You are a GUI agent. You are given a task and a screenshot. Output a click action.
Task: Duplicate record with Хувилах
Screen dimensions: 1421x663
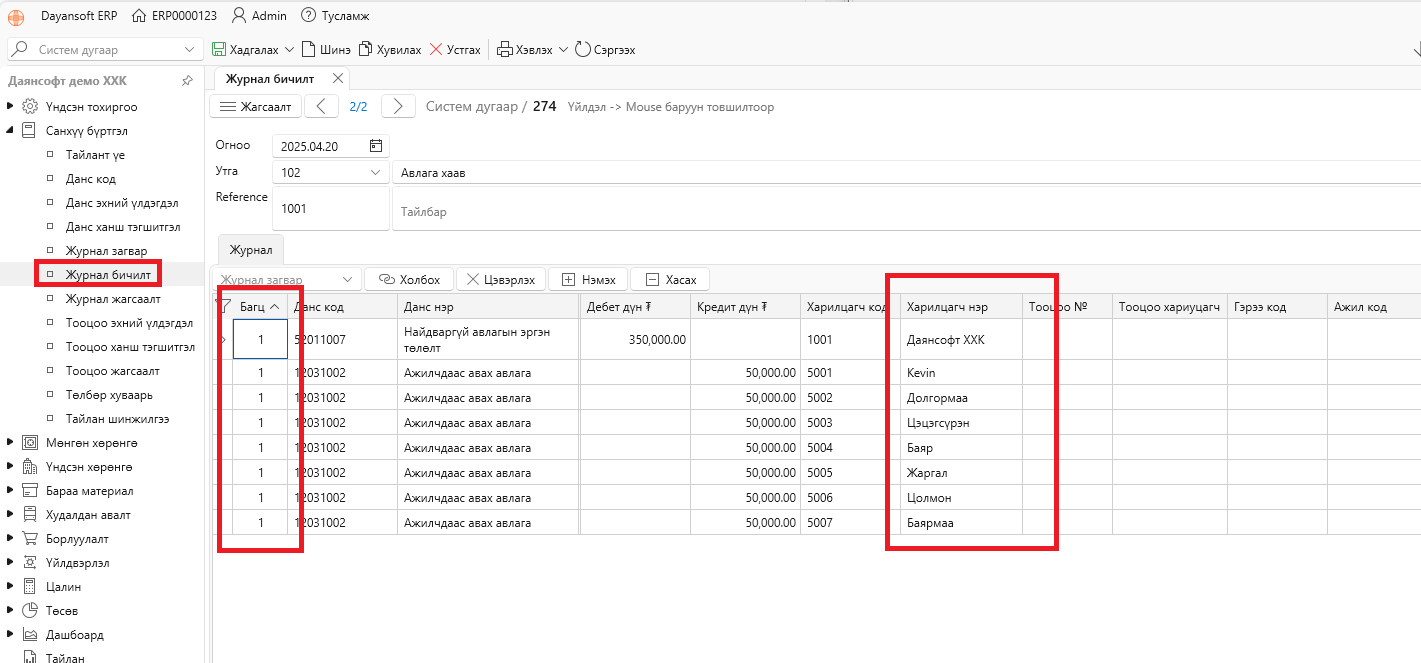click(390, 49)
